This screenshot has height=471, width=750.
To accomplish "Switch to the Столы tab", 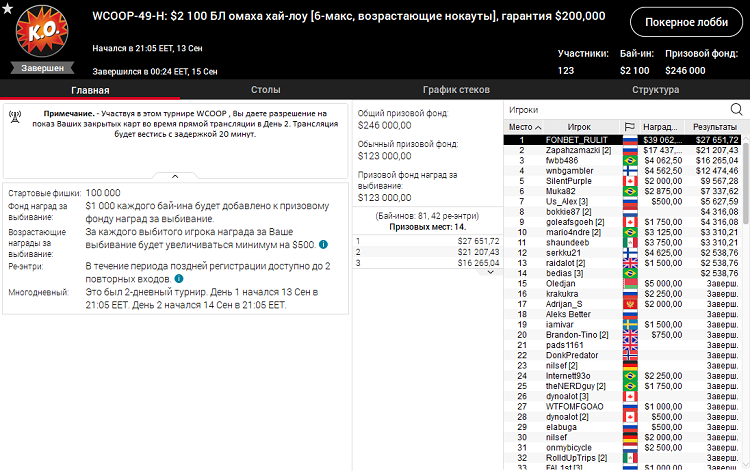I will pos(265,90).
